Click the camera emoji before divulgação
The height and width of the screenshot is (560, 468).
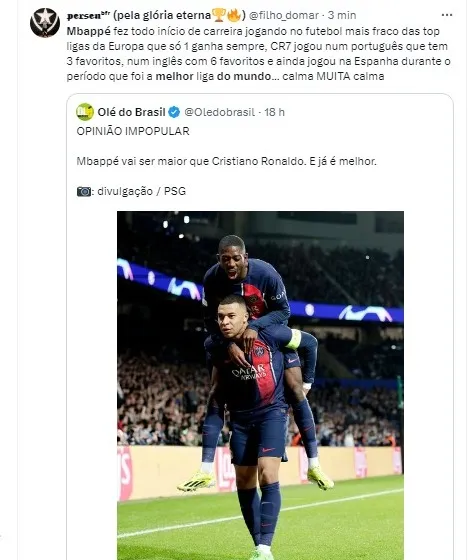pos(84,191)
